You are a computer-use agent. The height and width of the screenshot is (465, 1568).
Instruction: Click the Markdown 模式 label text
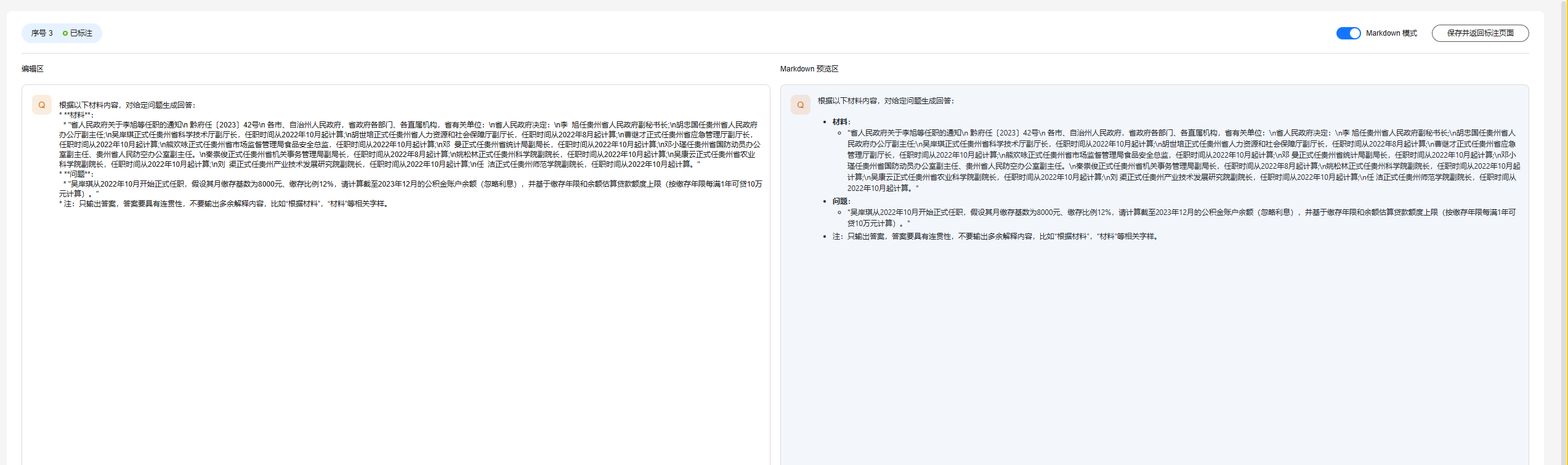pos(1391,33)
